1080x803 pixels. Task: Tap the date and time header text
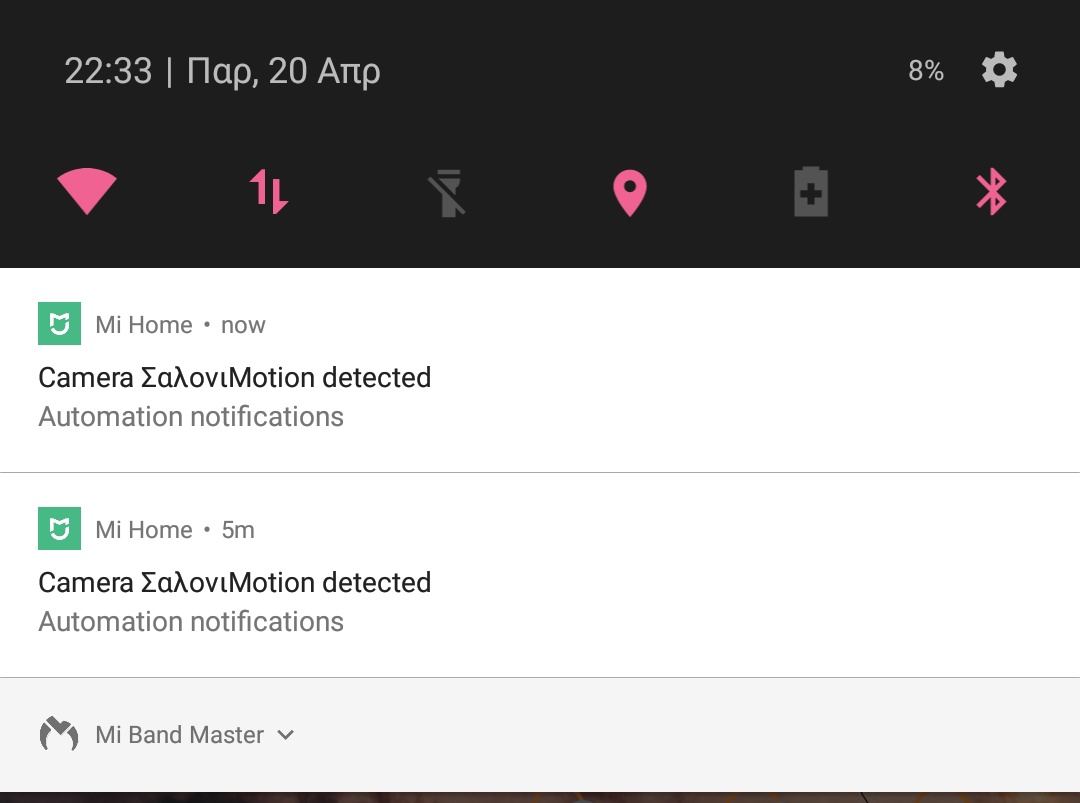point(222,71)
